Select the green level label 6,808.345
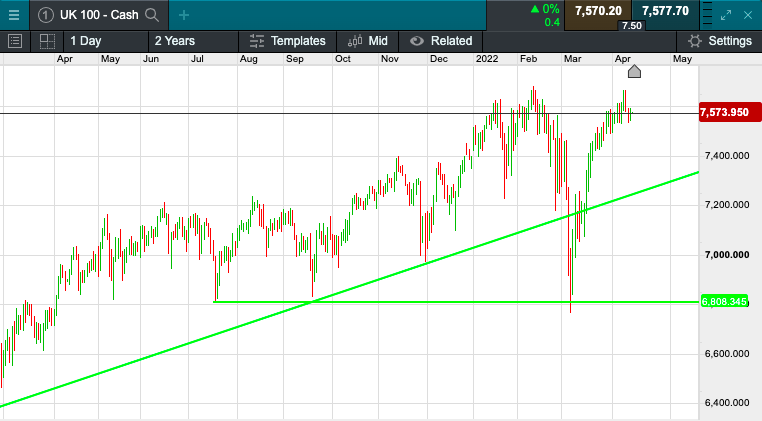The image size is (762, 421). 724,302
